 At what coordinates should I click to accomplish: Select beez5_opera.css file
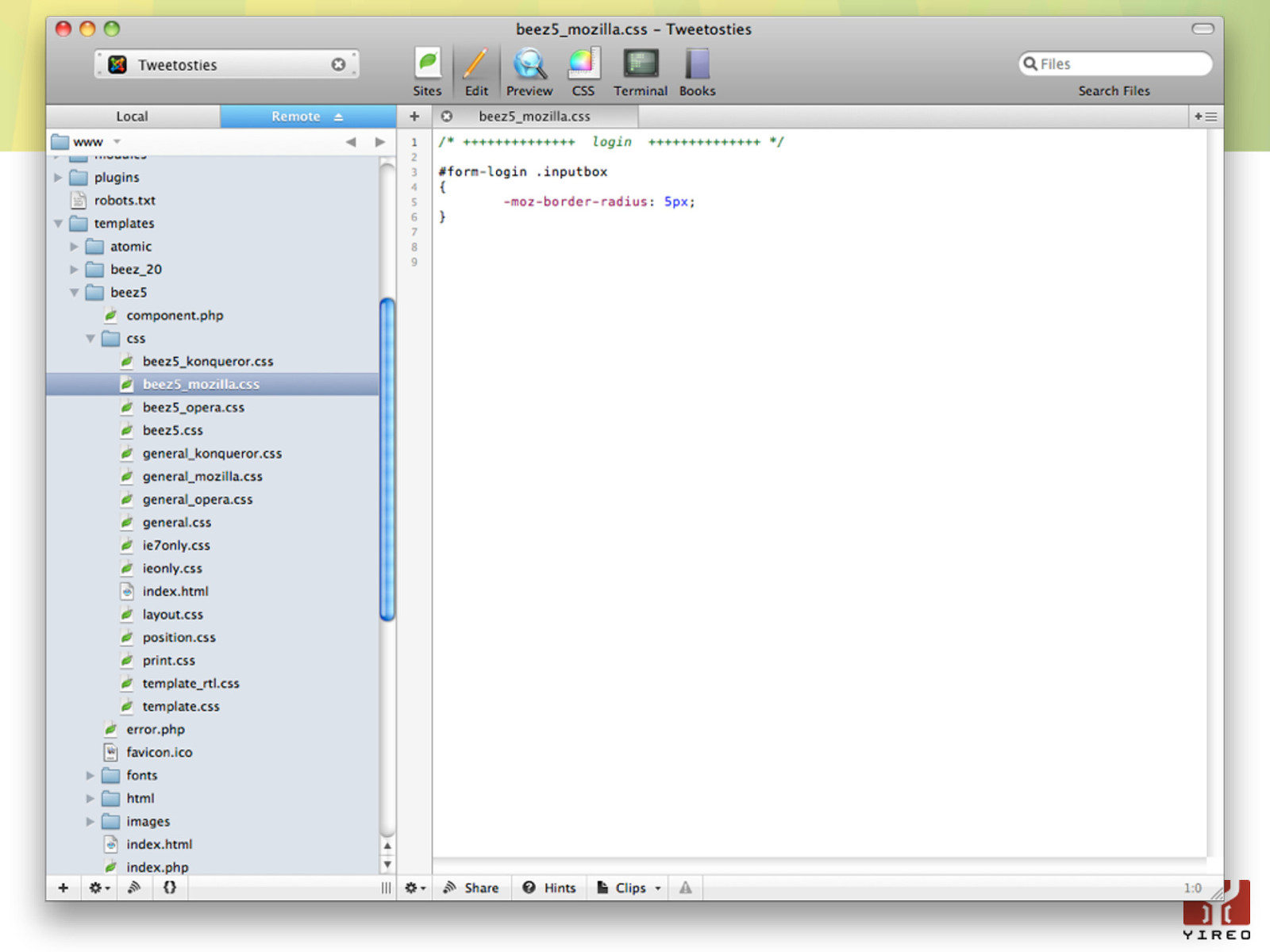pyautogui.click(x=213, y=408)
